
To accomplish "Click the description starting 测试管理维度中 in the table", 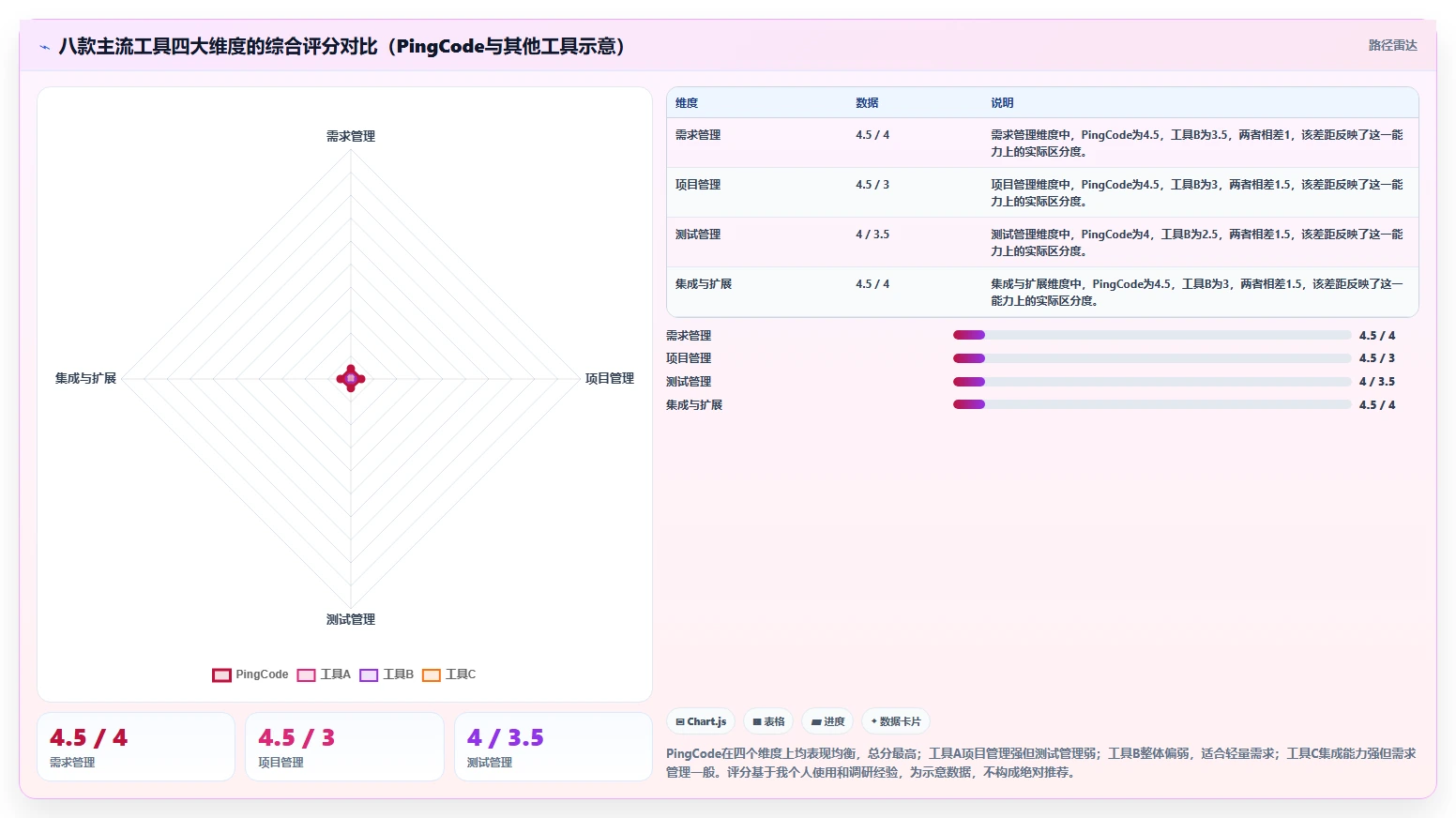I will [x=1197, y=243].
